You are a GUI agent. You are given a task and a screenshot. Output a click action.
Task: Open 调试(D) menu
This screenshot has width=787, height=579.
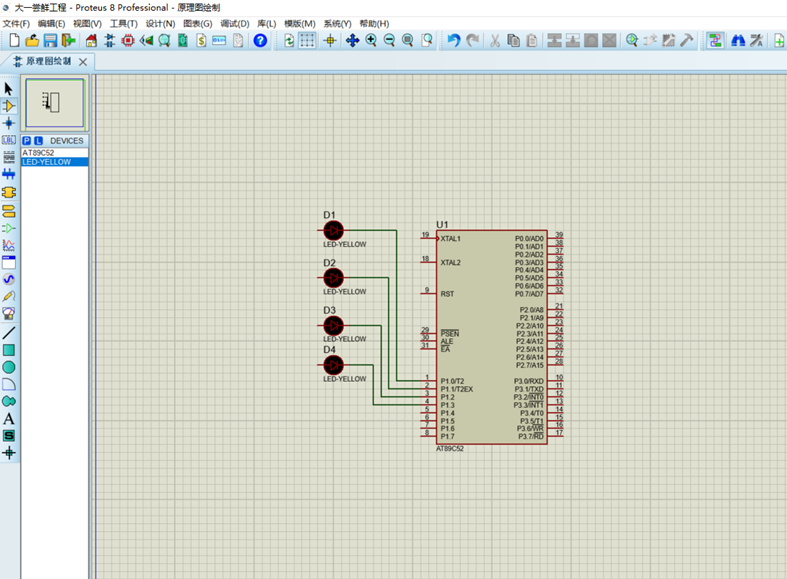coord(234,24)
